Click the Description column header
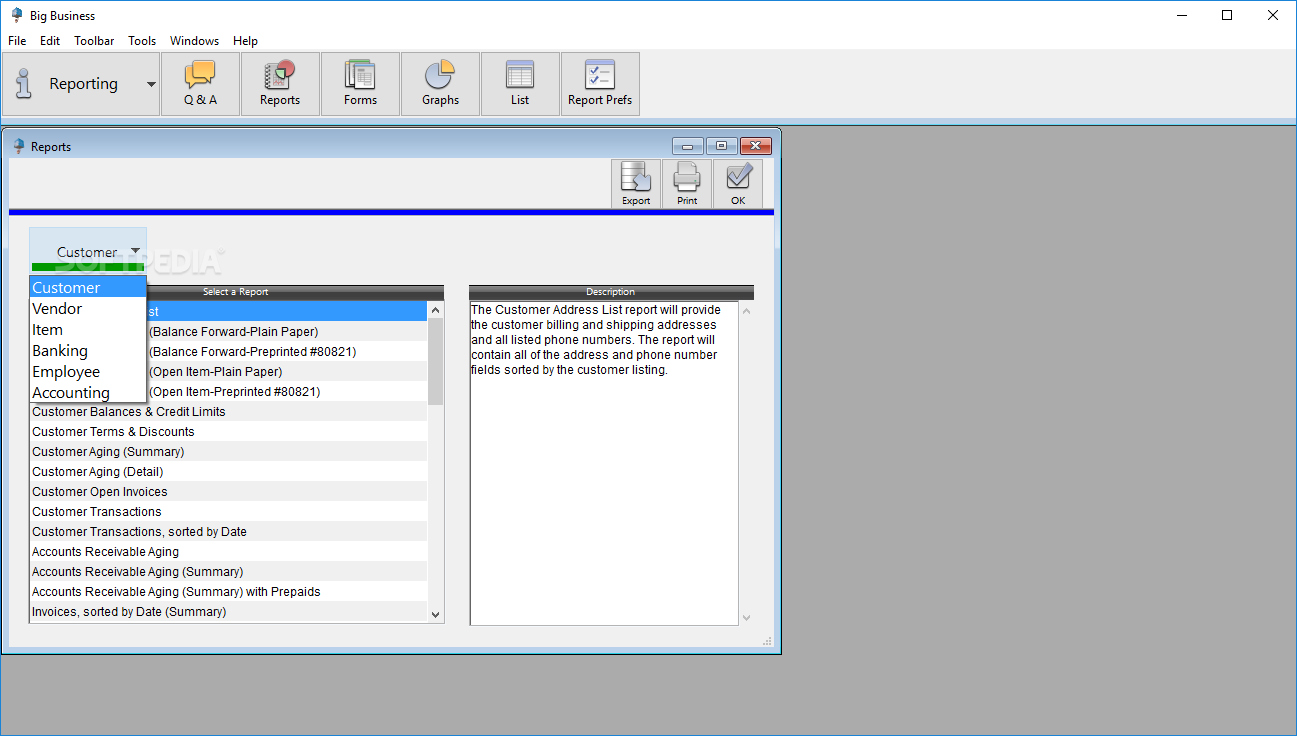The height and width of the screenshot is (736, 1297). (611, 292)
